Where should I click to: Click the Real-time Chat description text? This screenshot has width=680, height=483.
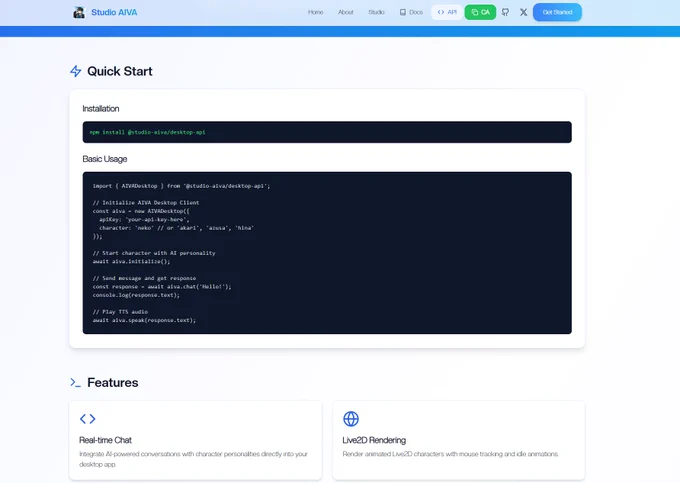193,459
